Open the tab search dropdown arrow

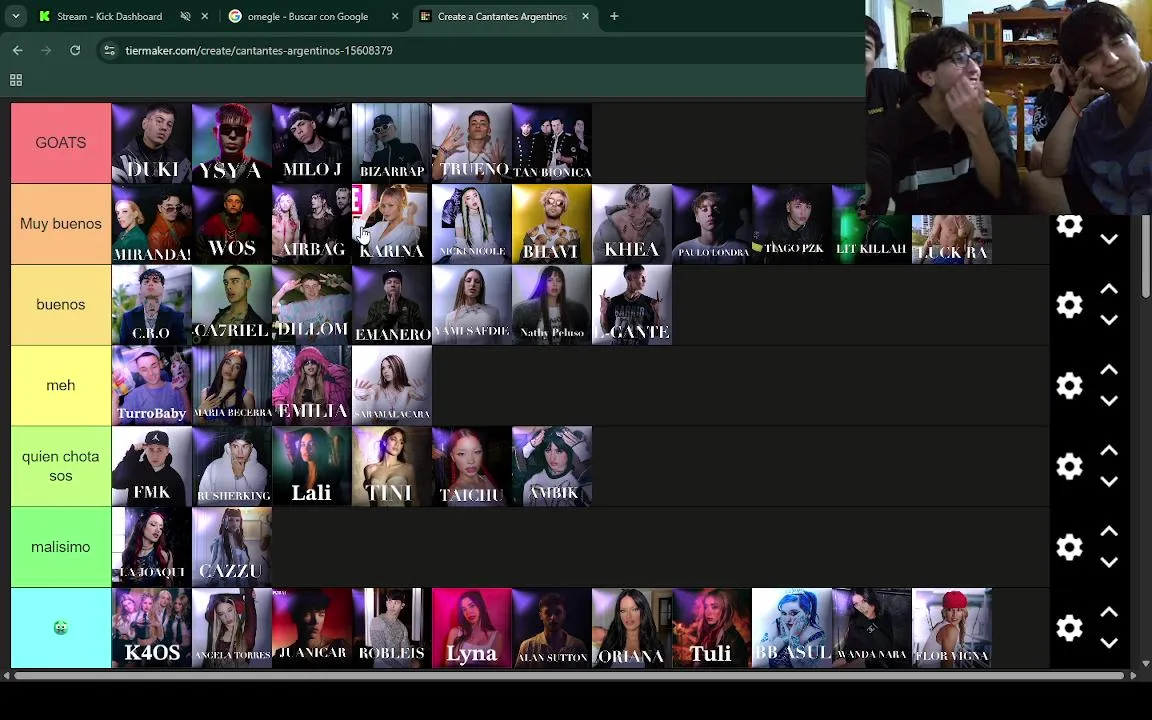click(15, 16)
